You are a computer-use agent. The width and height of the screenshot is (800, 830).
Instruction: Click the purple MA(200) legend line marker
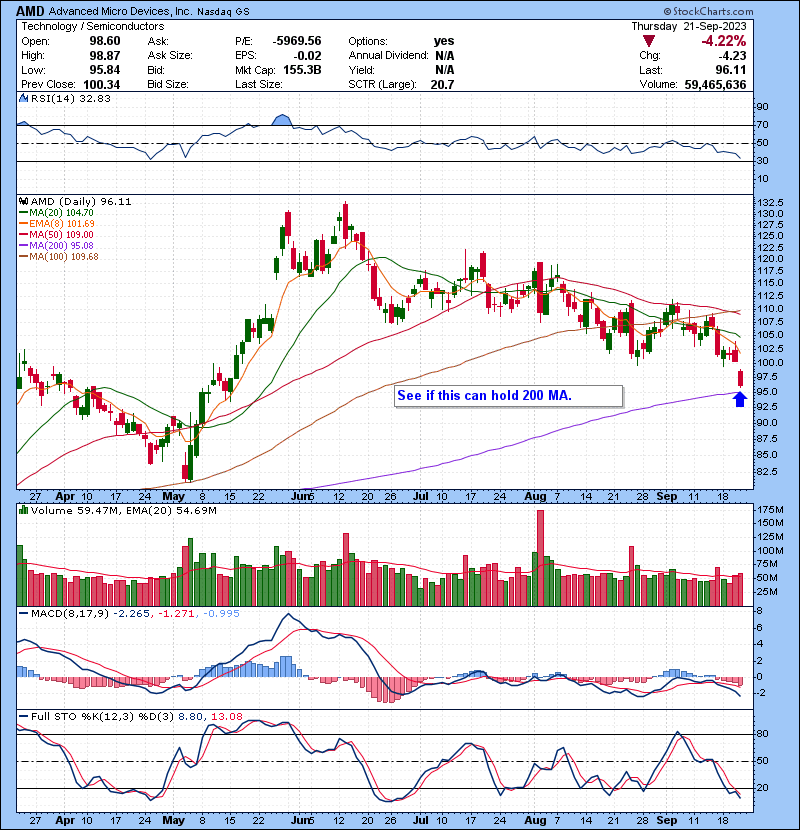[x=23, y=246]
